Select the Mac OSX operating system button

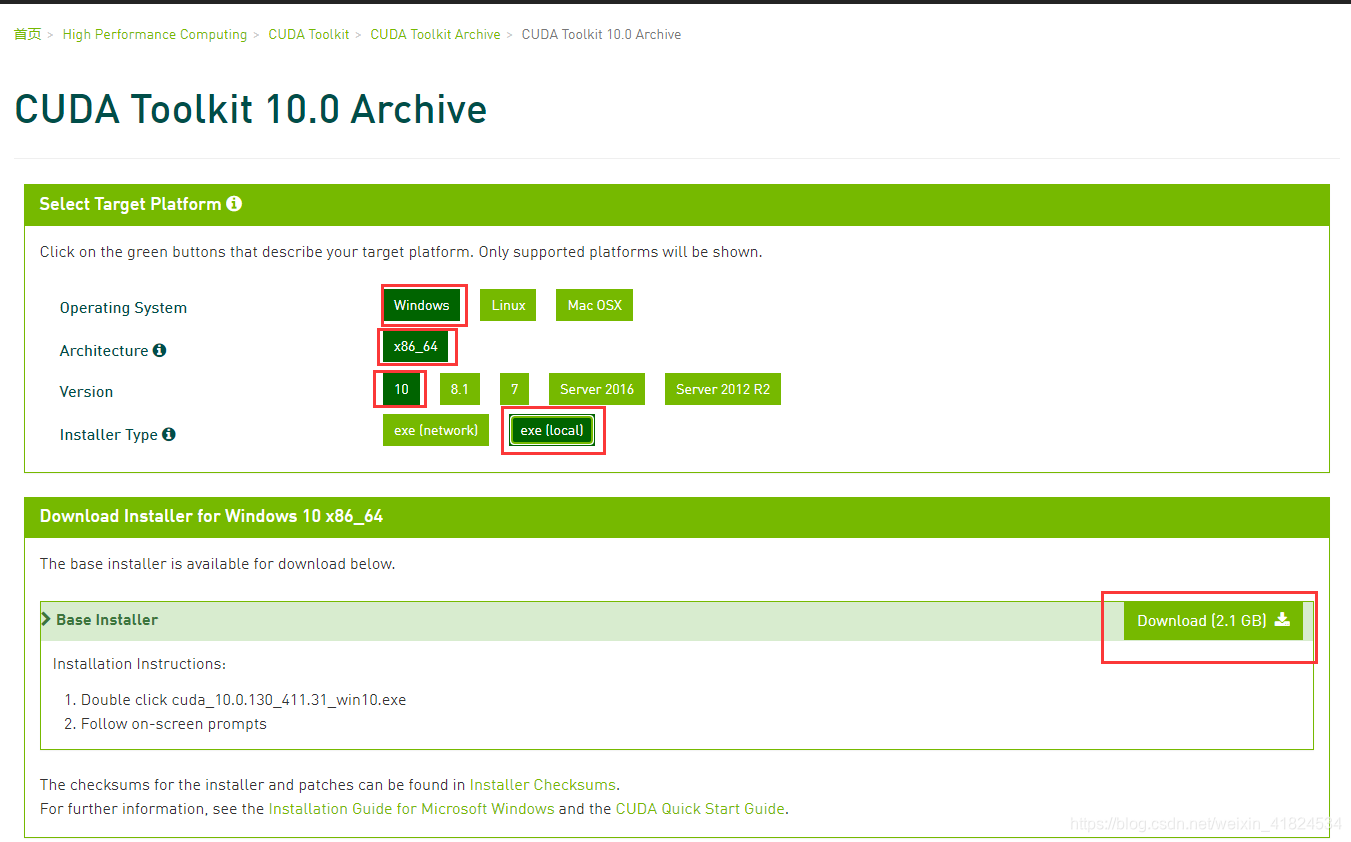pos(594,305)
